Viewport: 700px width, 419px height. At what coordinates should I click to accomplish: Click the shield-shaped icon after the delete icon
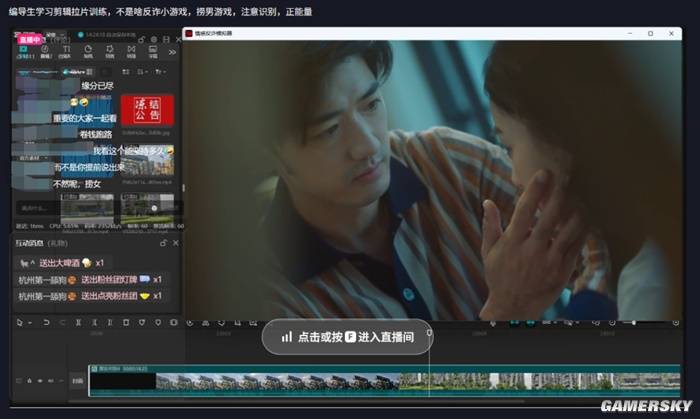click(142, 322)
